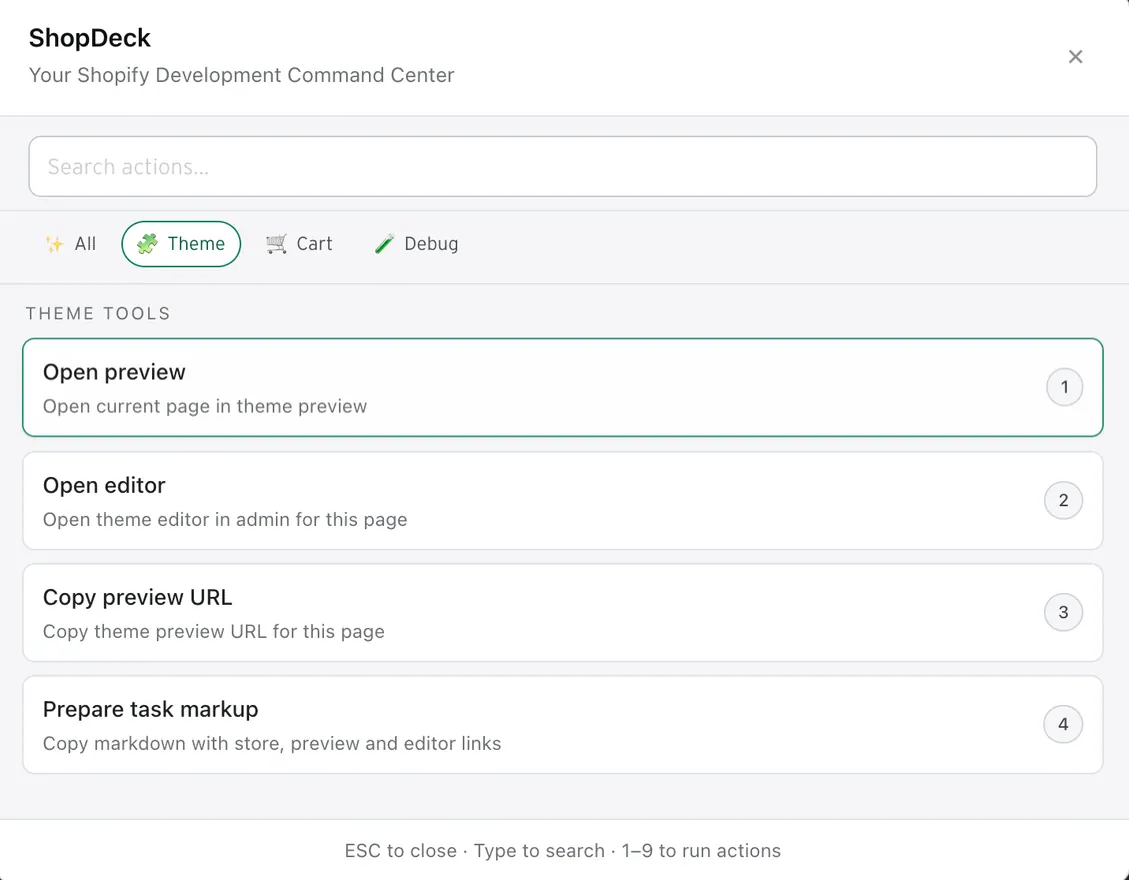This screenshot has width=1129, height=880.
Task: Click the shortcut badge numbered 3
Action: point(1063,613)
